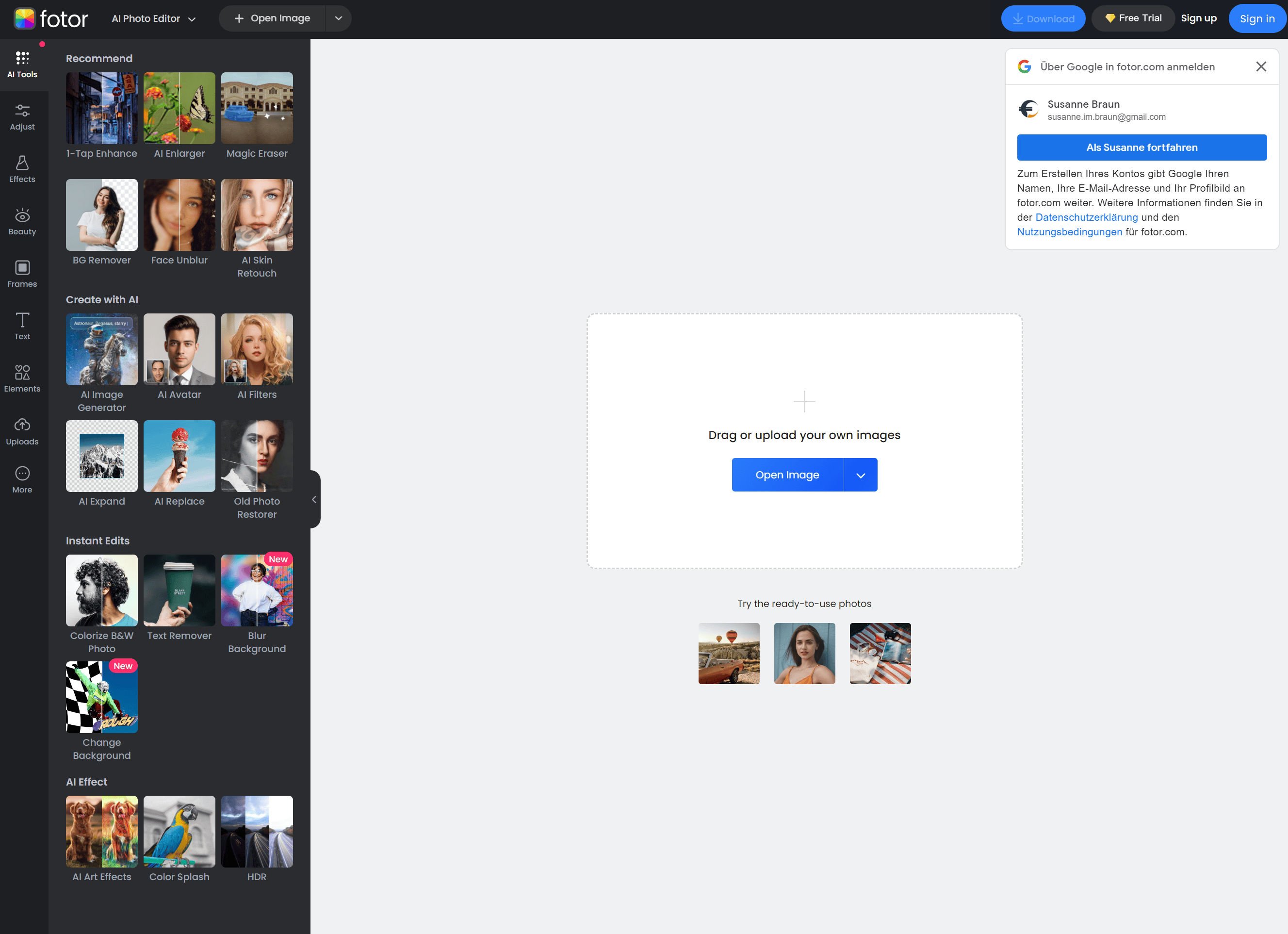Image resolution: width=1288 pixels, height=934 pixels.
Task: Continue as Susanne with Google
Action: (1141, 147)
